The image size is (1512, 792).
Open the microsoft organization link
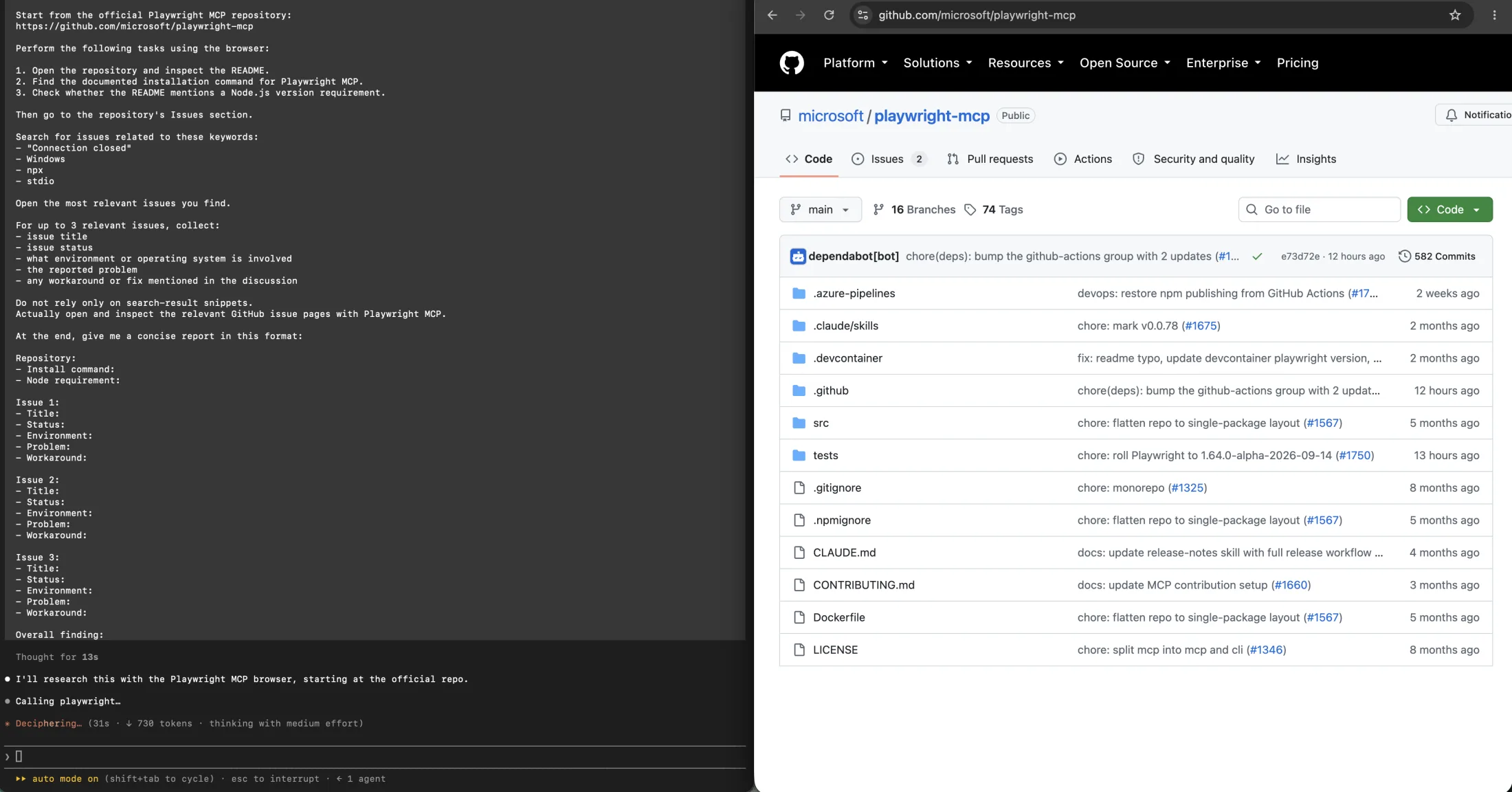click(x=830, y=115)
